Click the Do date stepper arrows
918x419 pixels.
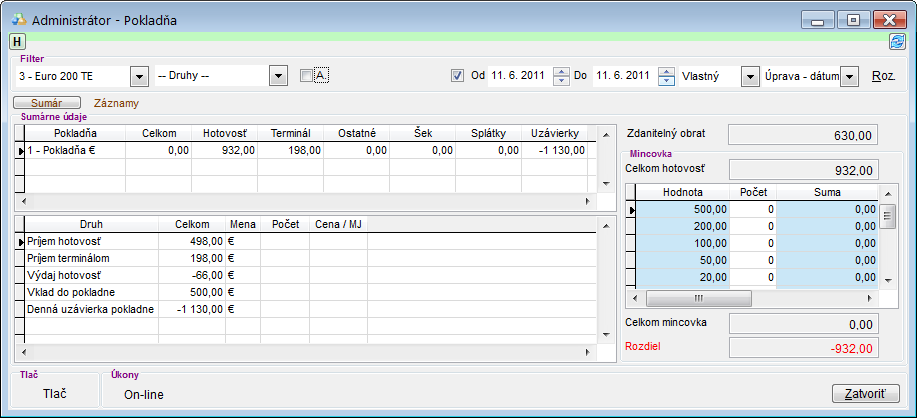(666, 77)
